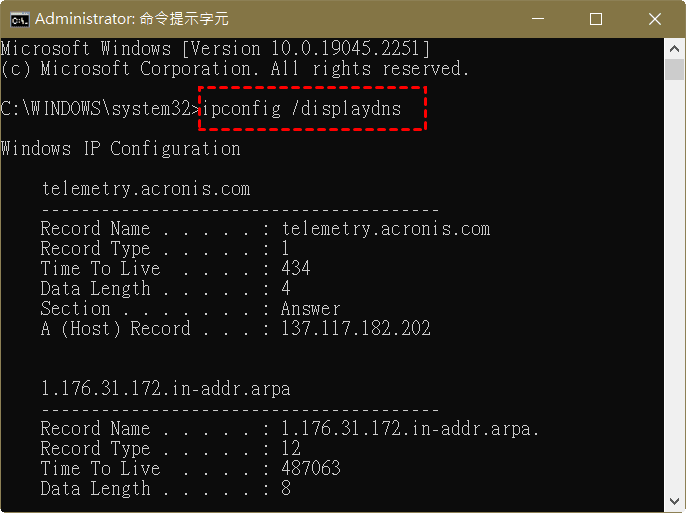
Task: Click the Section value "Answer"
Action: [311, 308]
